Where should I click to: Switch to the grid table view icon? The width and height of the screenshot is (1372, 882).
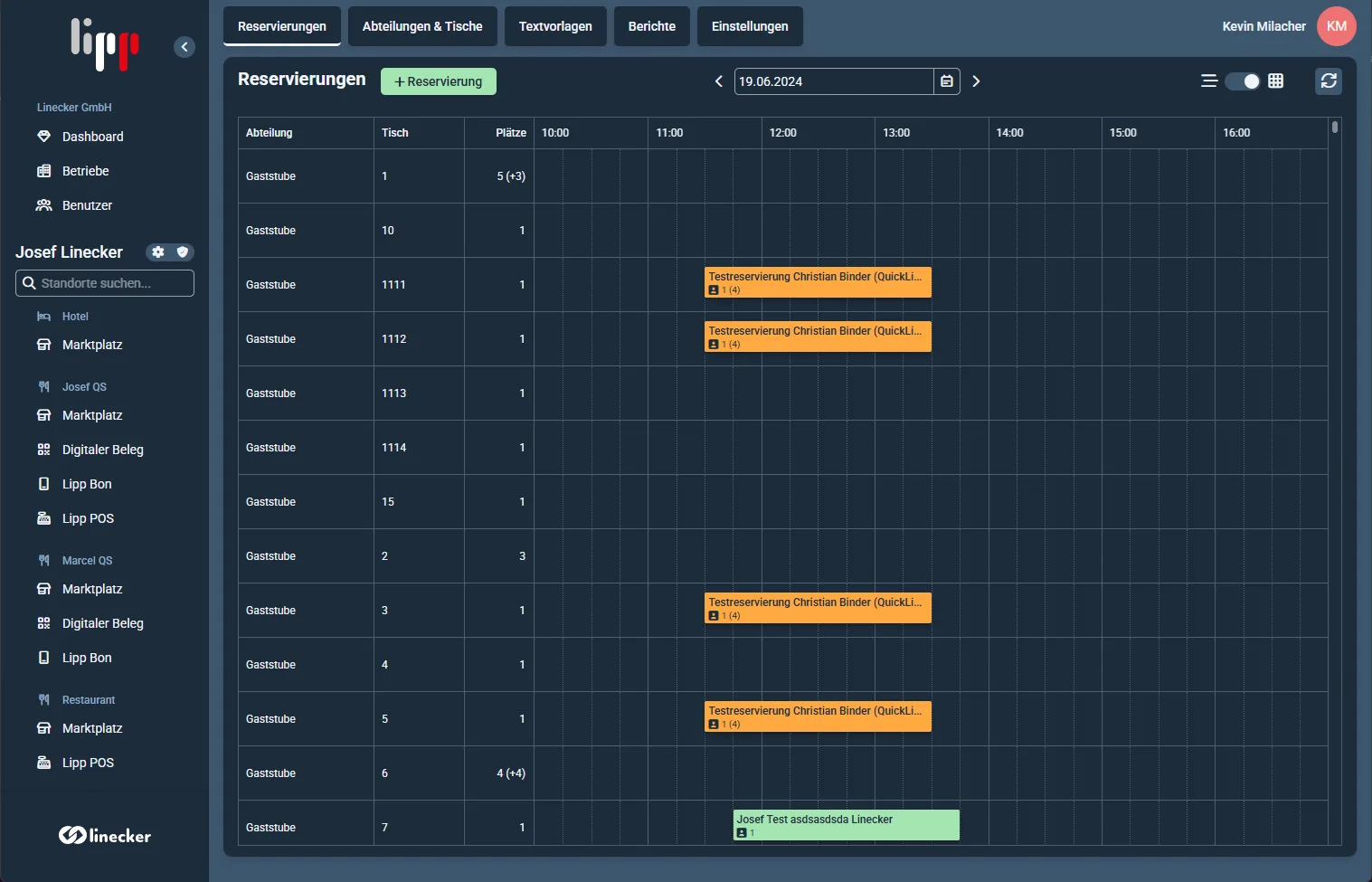[1276, 81]
